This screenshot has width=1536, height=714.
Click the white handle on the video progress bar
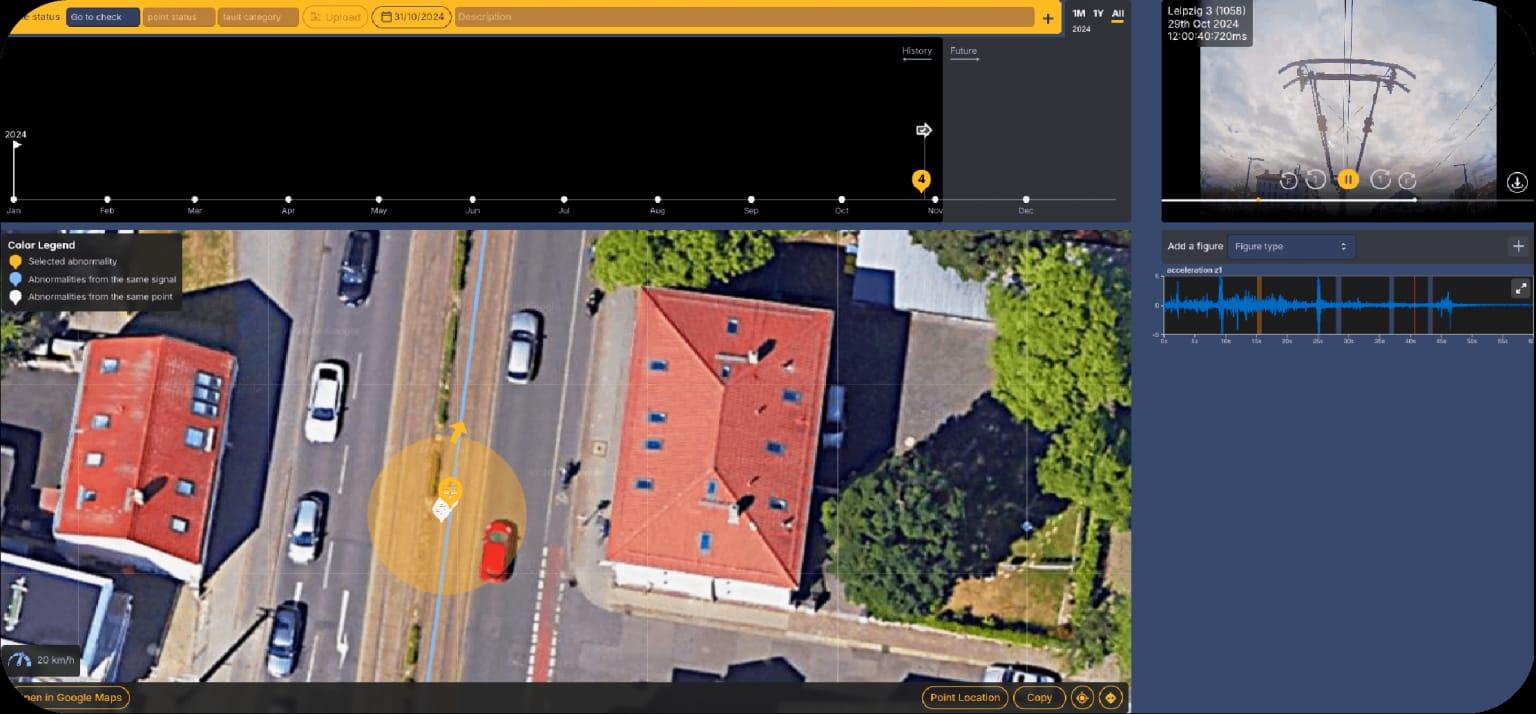point(1414,200)
